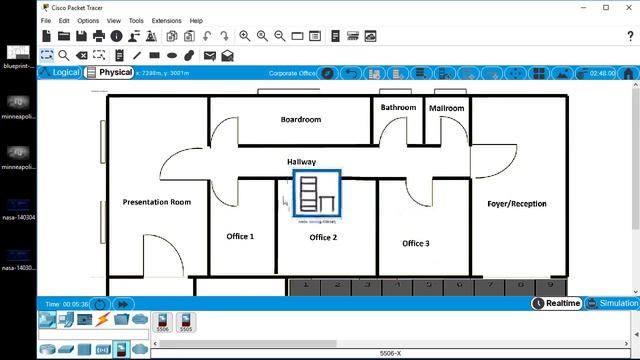Open the Edit menu

(x=64, y=21)
